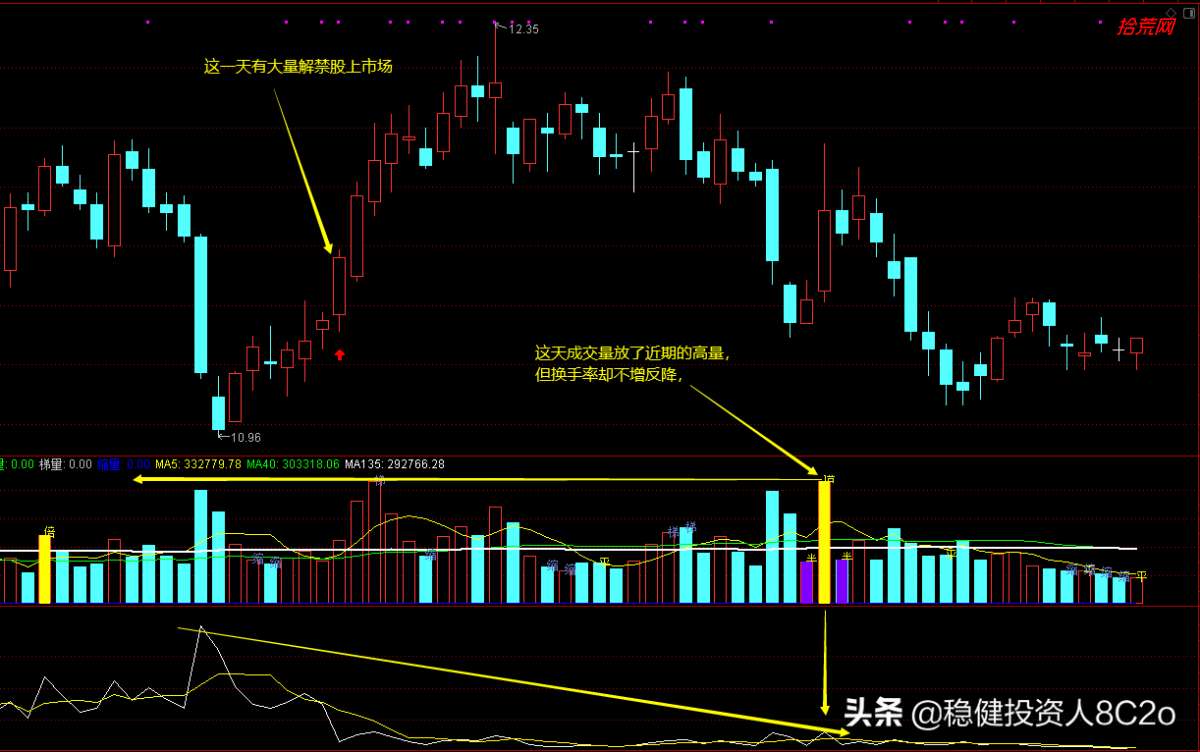The height and width of the screenshot is (752, 1200).
Task: Click the purple volume bar left of tall yellow bar
Action: [x=807, y=582]
